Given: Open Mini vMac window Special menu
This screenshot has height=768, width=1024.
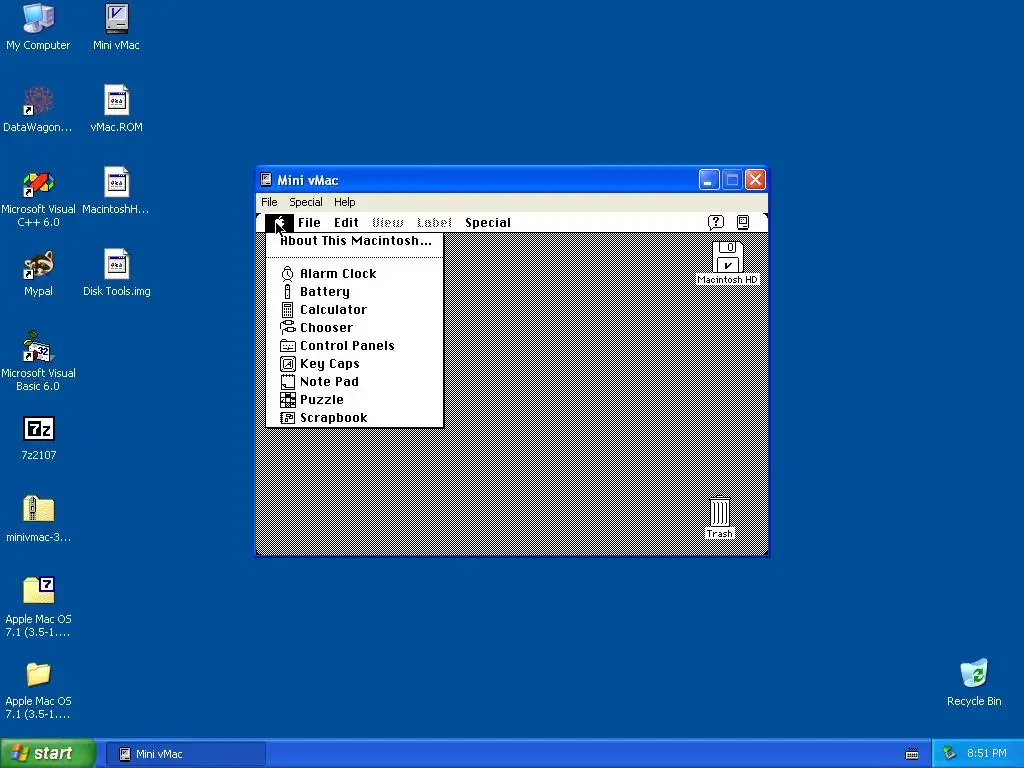Looking at the screenshot, I should point(306,202).
